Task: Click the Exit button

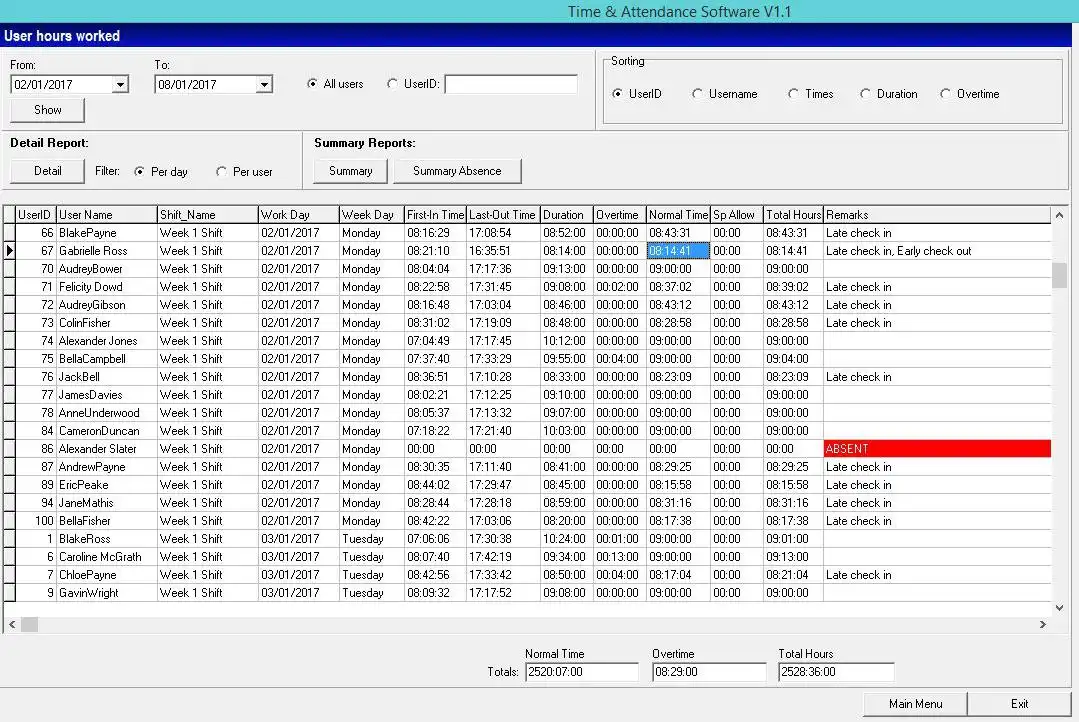Action: [1019, 703]
